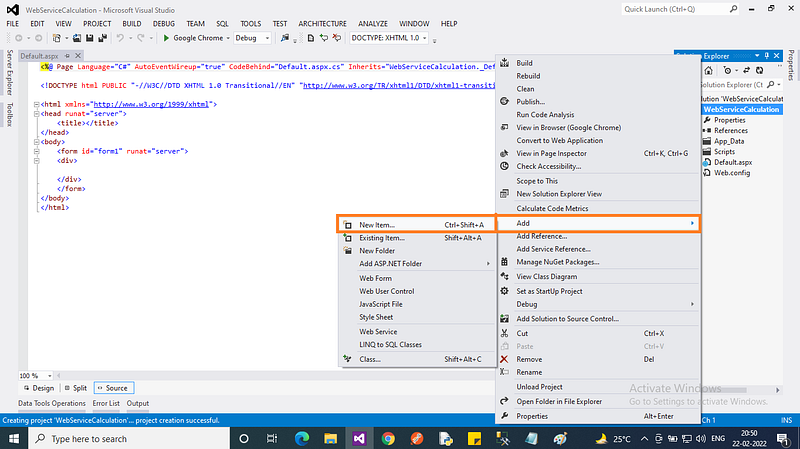Open Solution Explorer window options dropdown
Screen dimensions: 800x449
click(757, 56)
